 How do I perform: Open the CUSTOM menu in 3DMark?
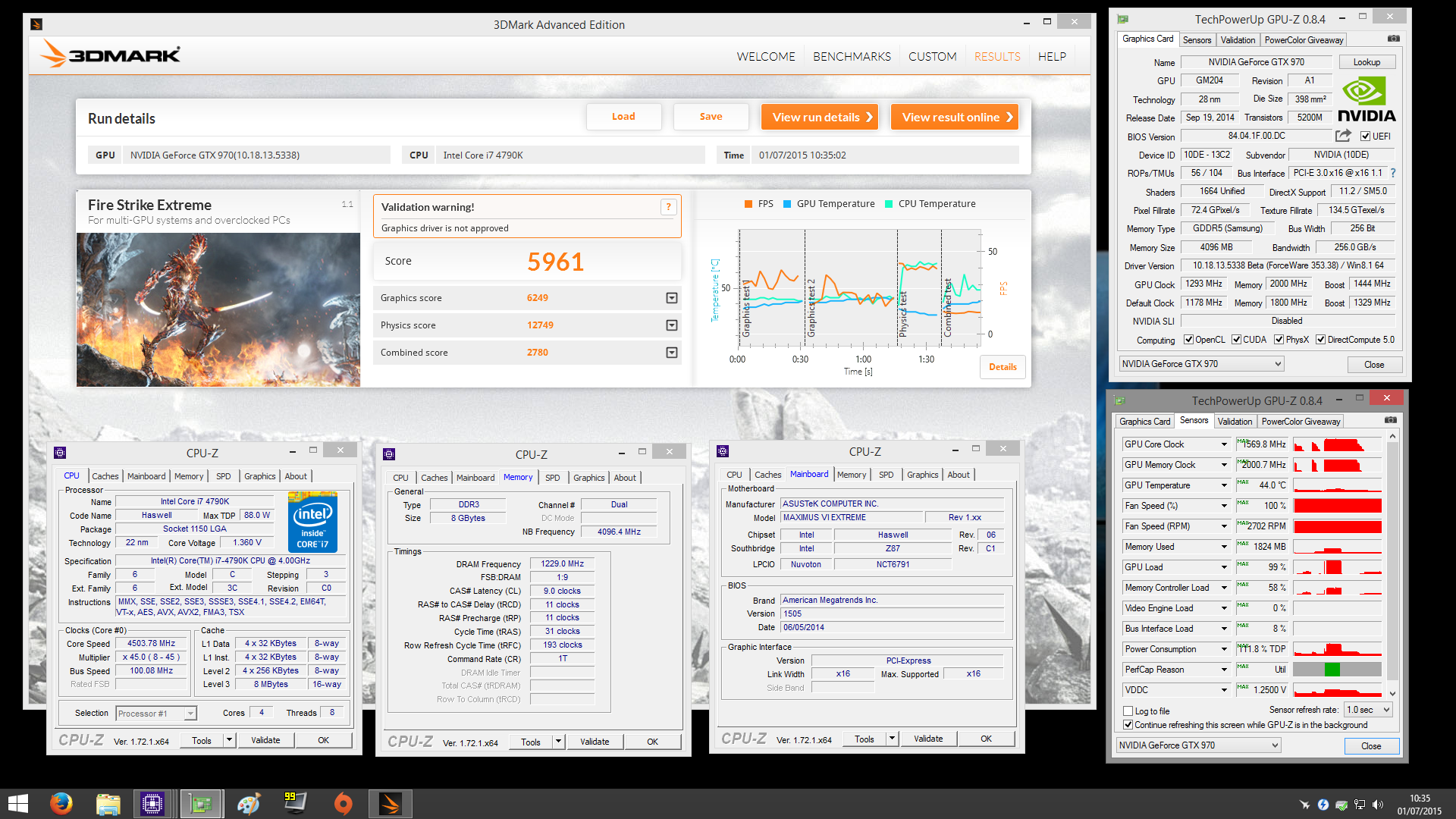[x=932, y=57]
